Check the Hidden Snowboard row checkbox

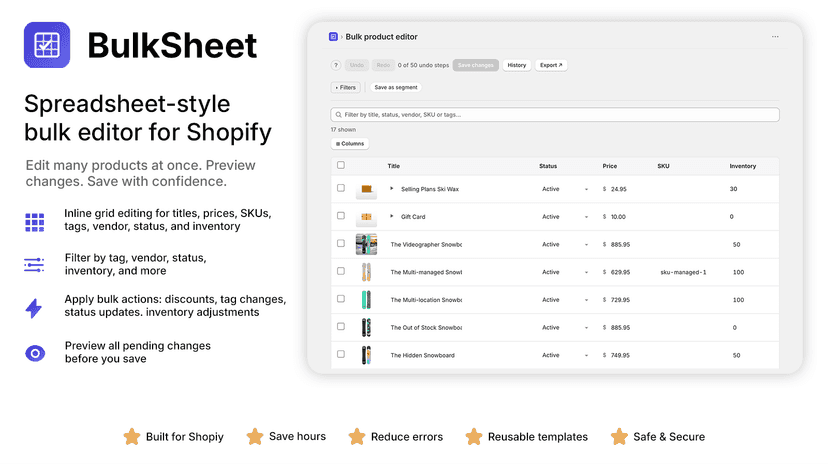[341, 354]
